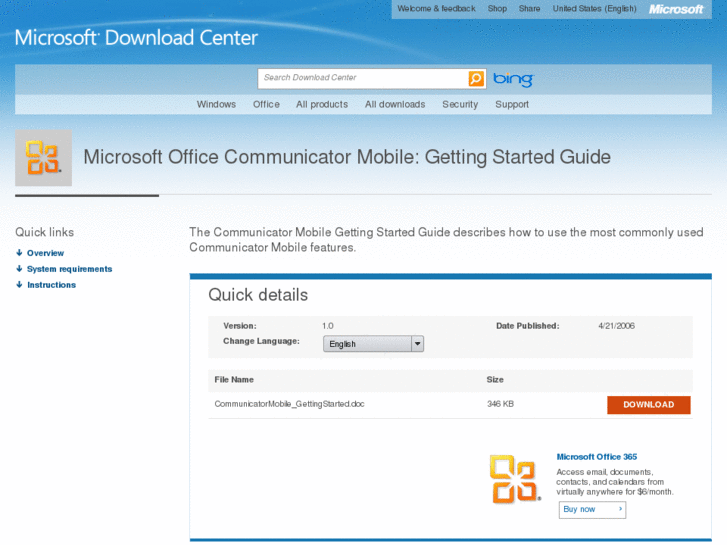Open the Microsoft Office 365 link
The width and height of the screenshot is (727, 545).
tap(597, 457)
